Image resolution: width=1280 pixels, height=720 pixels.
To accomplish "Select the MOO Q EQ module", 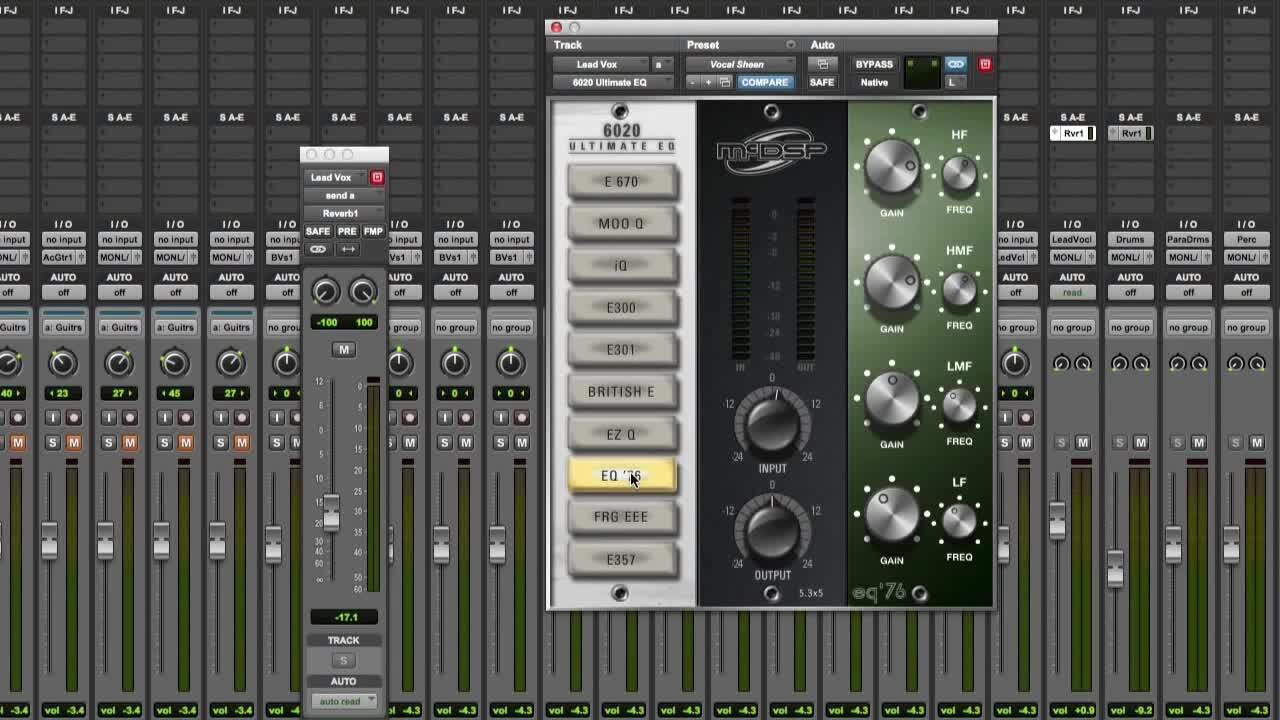I will 622,224.
